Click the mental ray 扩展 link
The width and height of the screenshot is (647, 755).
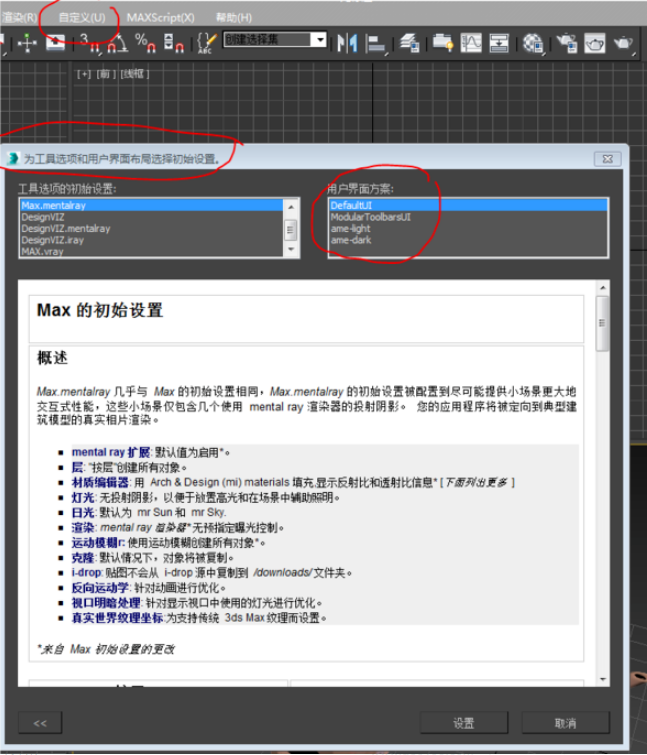[111, 453]
